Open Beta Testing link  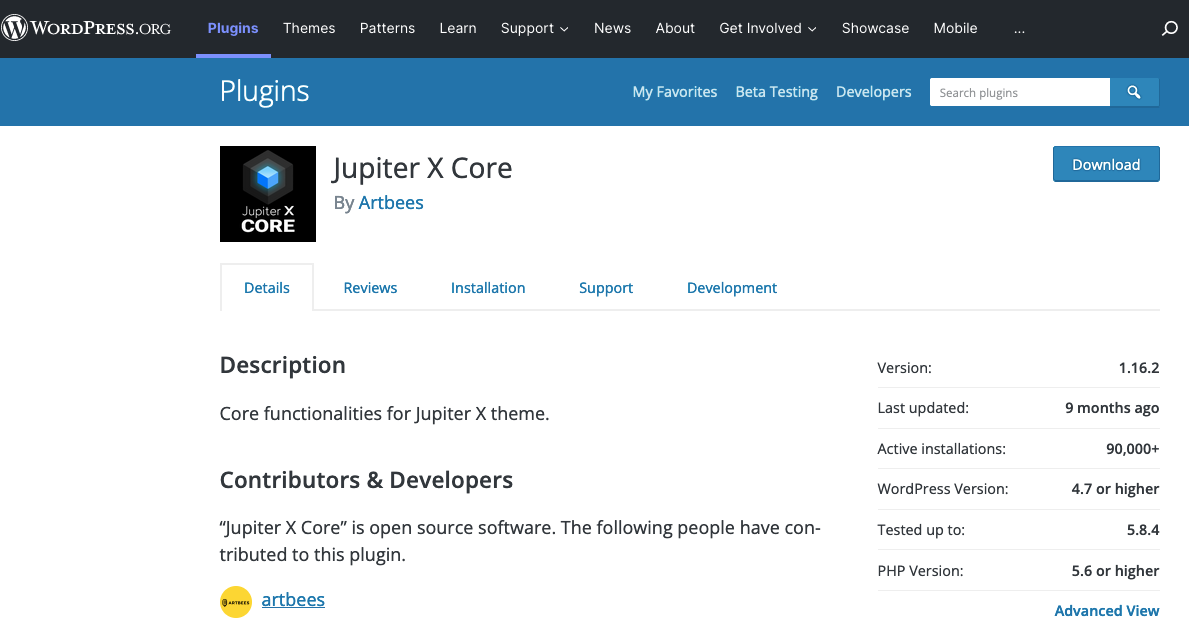(776, 92)
